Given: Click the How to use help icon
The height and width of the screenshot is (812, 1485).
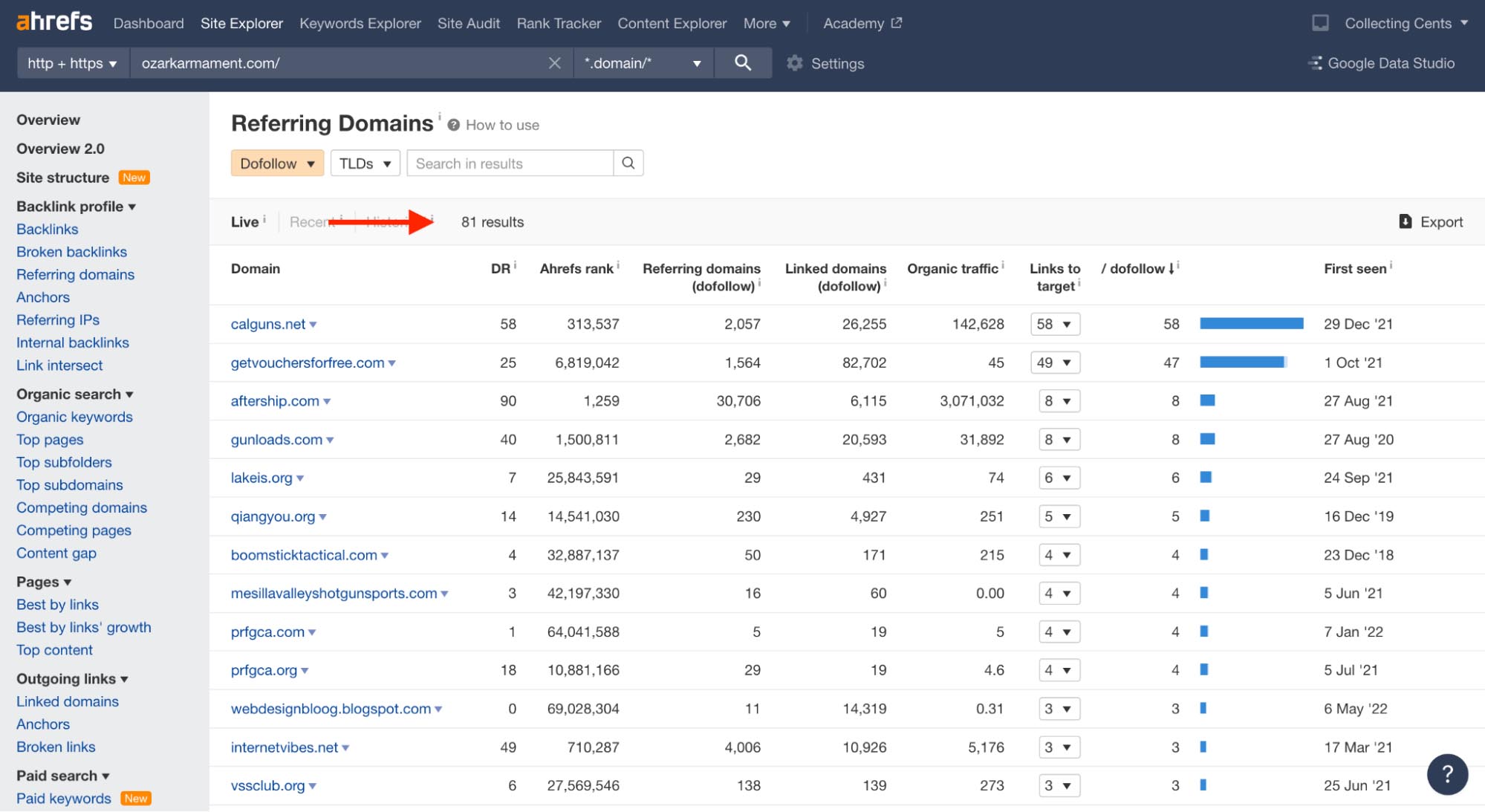Looking at the screenshot, I should 453,125.
